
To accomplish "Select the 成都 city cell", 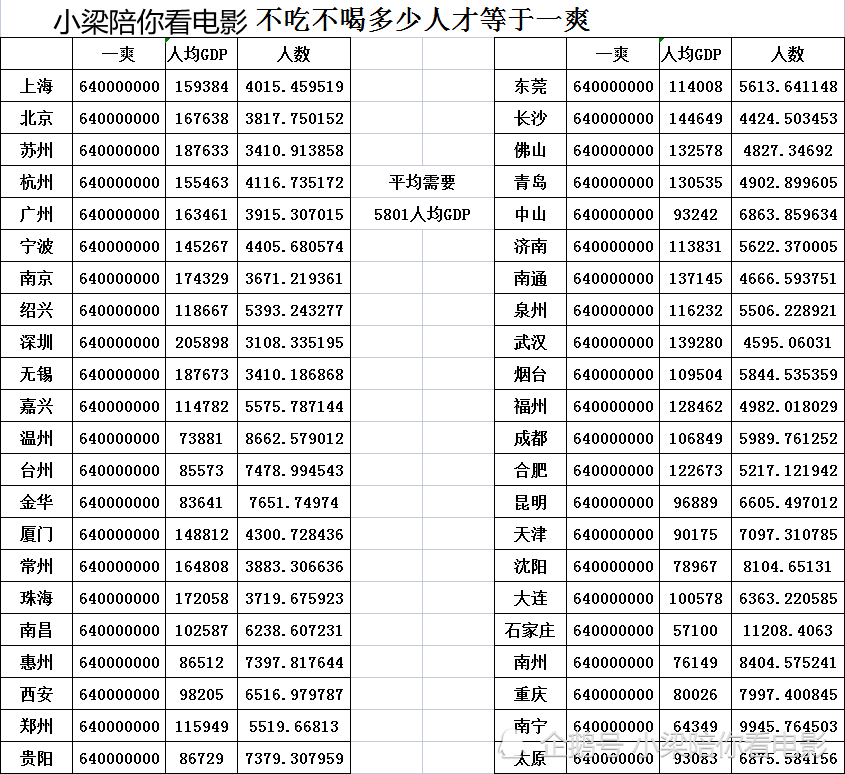I will 530,438.
